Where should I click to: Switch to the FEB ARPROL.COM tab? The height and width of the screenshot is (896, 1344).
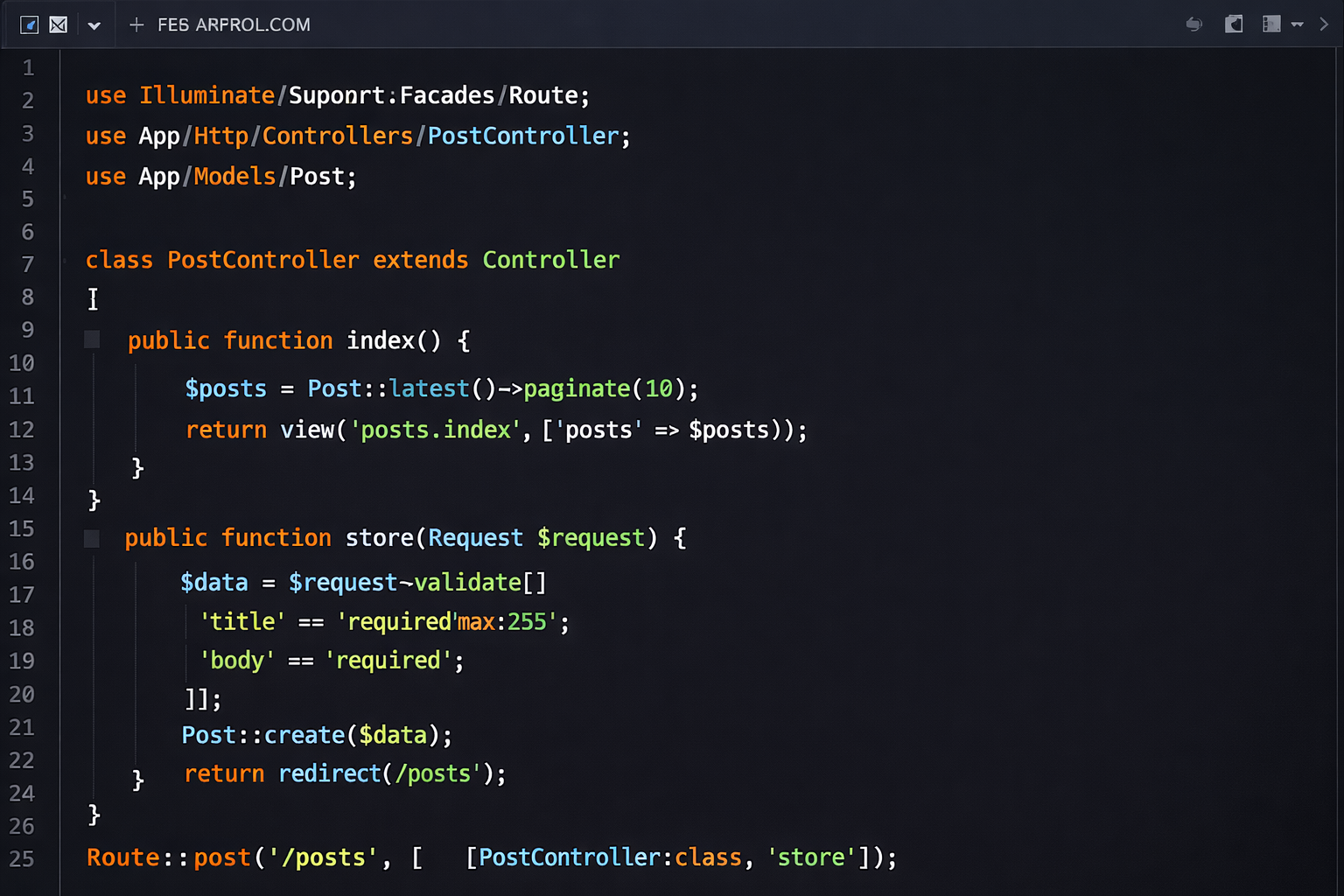click(234, 24)
